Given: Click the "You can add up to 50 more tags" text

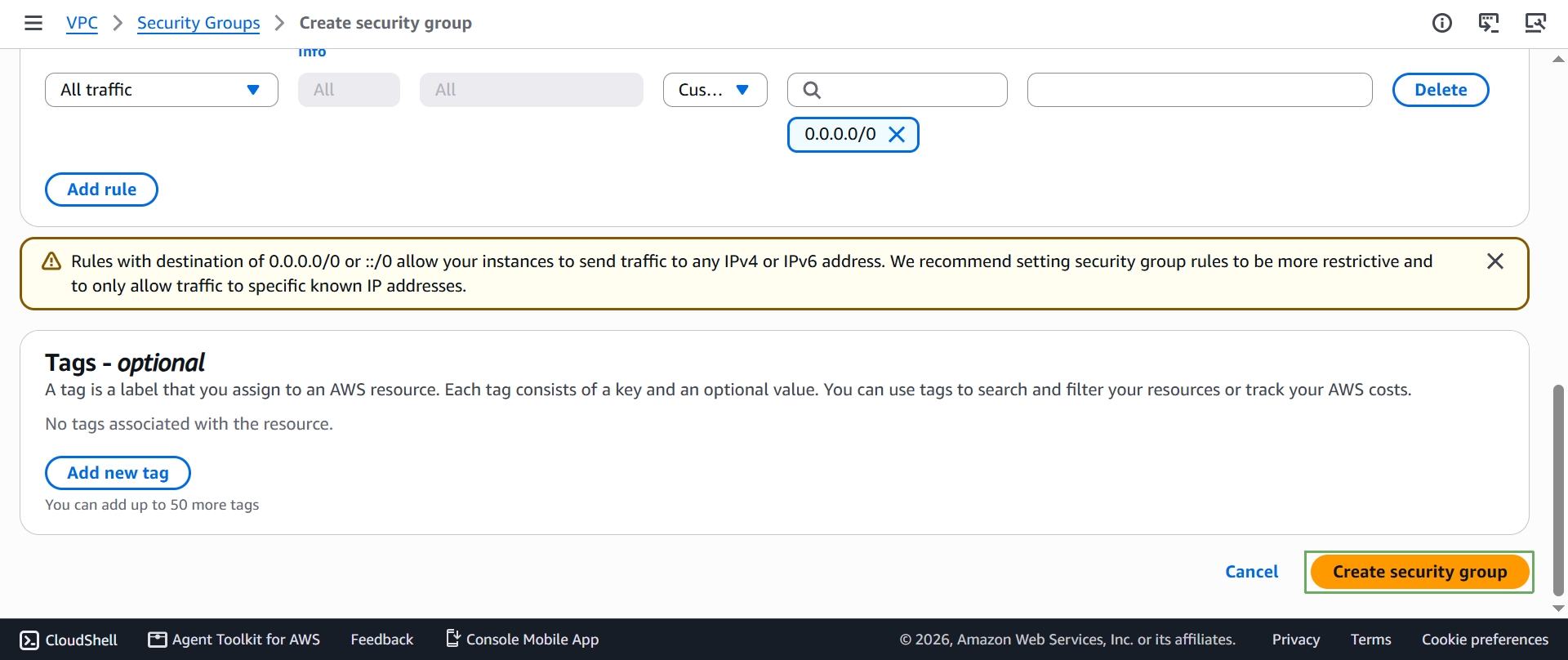Looking at the screenshot, I should coord(152,505).
